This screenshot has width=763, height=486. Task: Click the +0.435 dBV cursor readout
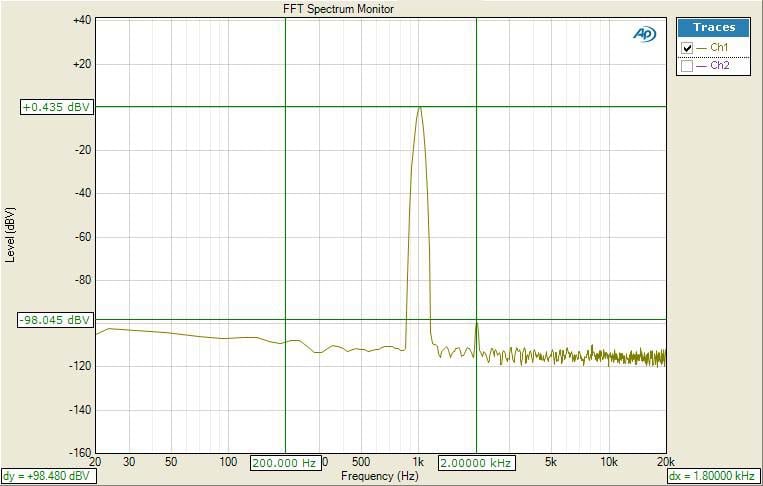57,107
